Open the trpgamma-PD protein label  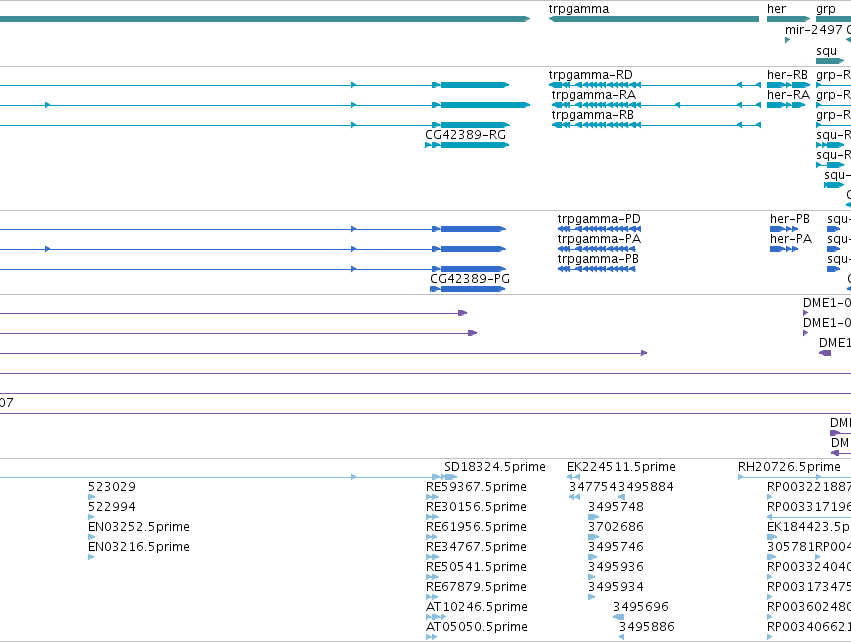pyautogui.click(x=599, y=219)
